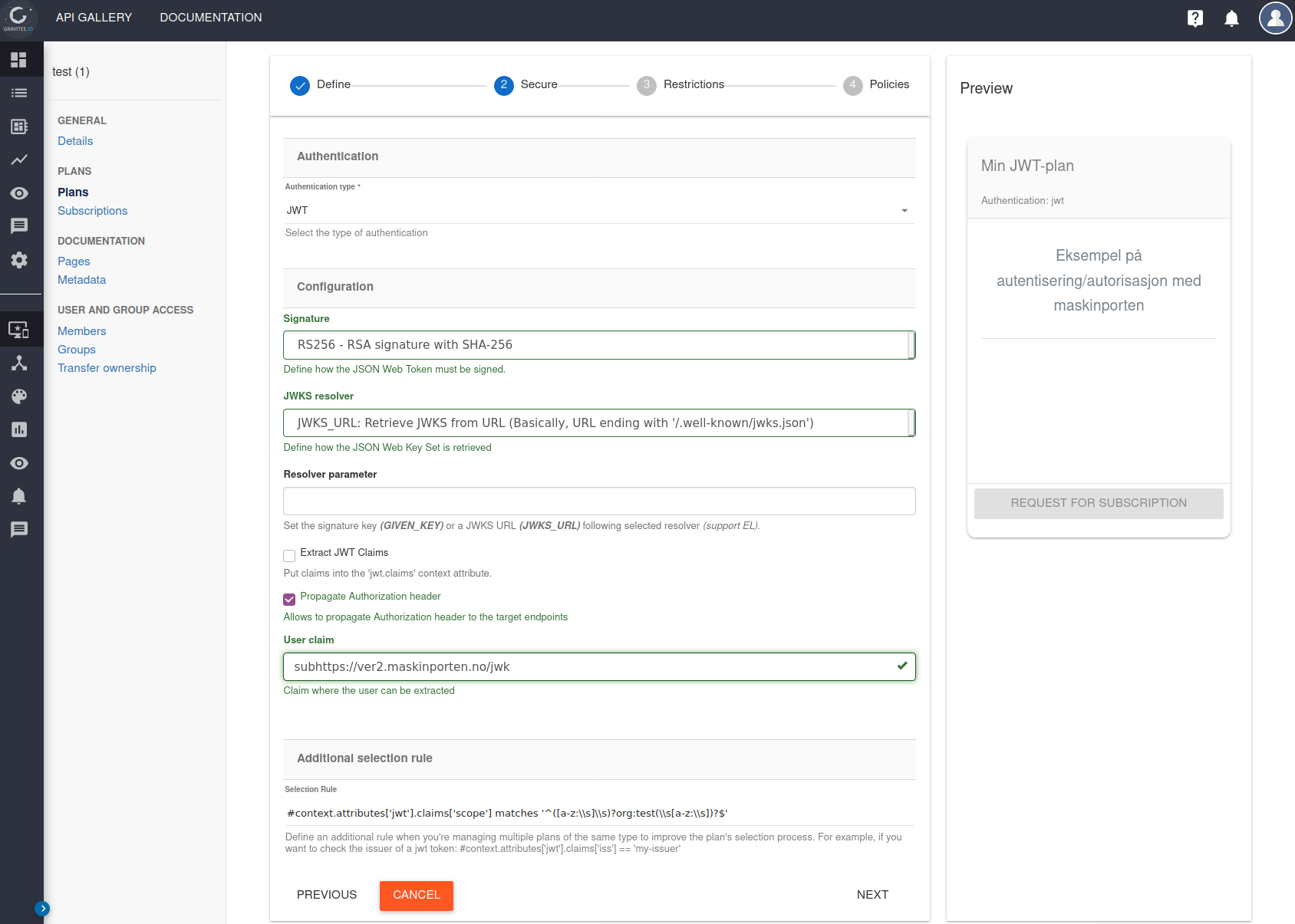This screenshot has width=1295, height=924.
Task: Focus the User claim input field
Action: pos(599,667)
